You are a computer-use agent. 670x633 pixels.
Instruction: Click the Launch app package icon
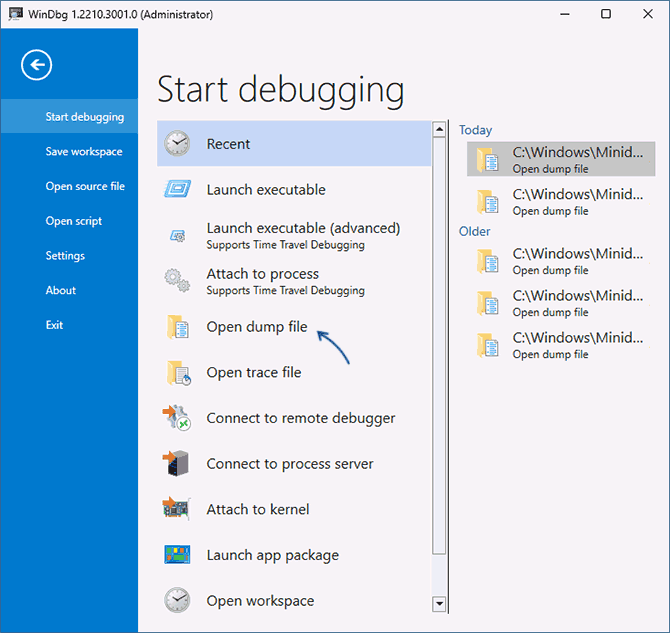click(177, 555)
